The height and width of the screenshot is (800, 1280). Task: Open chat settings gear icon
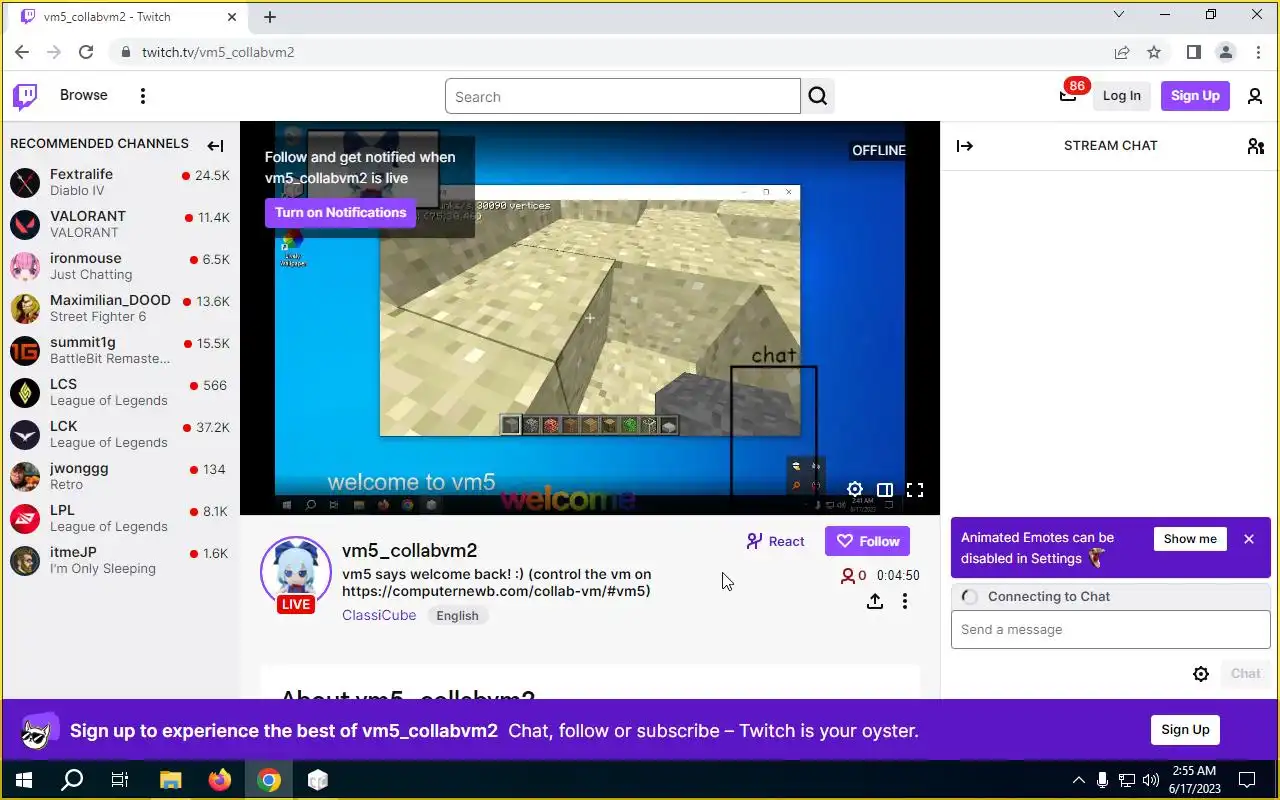click(x=1201, y=674)
